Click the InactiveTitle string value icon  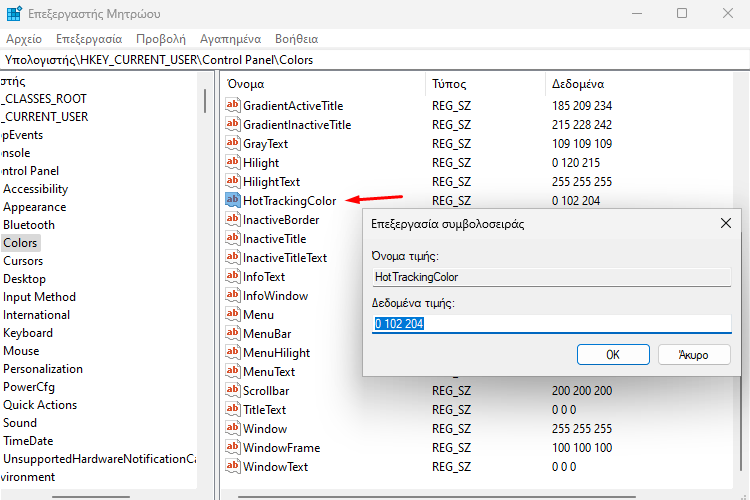[x=232, y=238]
